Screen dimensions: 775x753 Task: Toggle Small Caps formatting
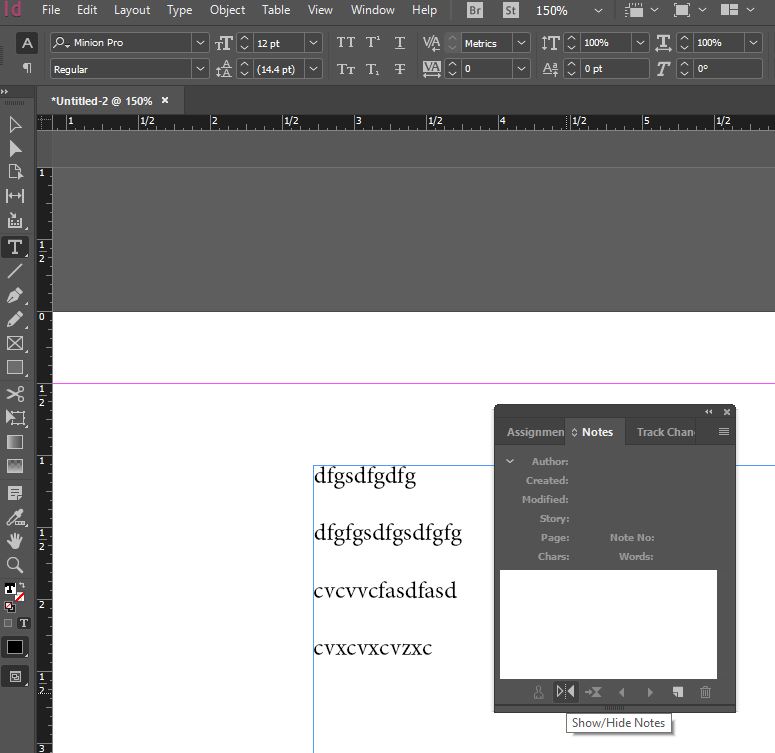pyautogui.click(x=345, y=69)
